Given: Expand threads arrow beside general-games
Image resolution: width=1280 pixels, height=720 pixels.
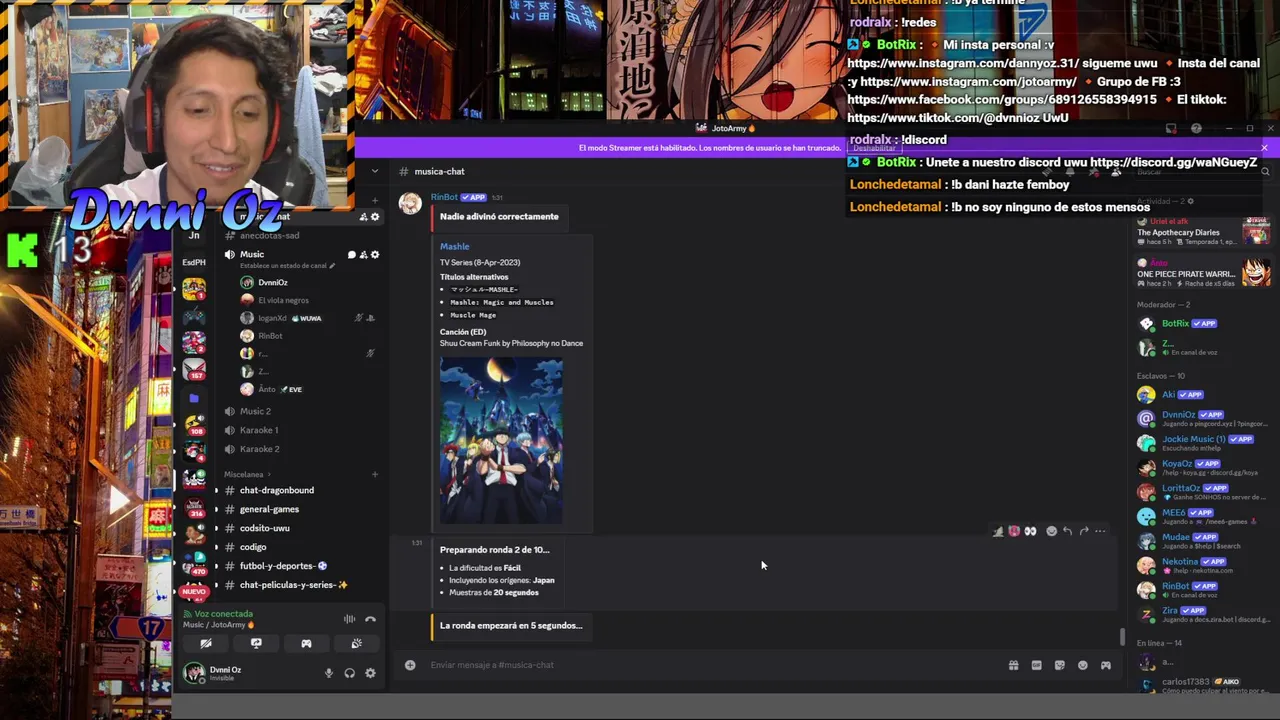Looking at the screenshot, I should tap(216, 509).
